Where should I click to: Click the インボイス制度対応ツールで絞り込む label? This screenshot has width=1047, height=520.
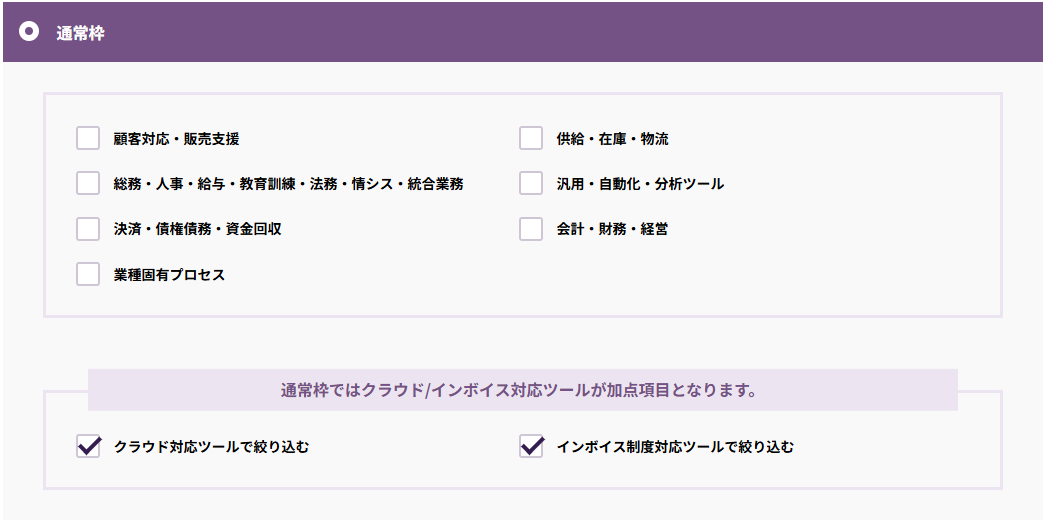[675, 447]
